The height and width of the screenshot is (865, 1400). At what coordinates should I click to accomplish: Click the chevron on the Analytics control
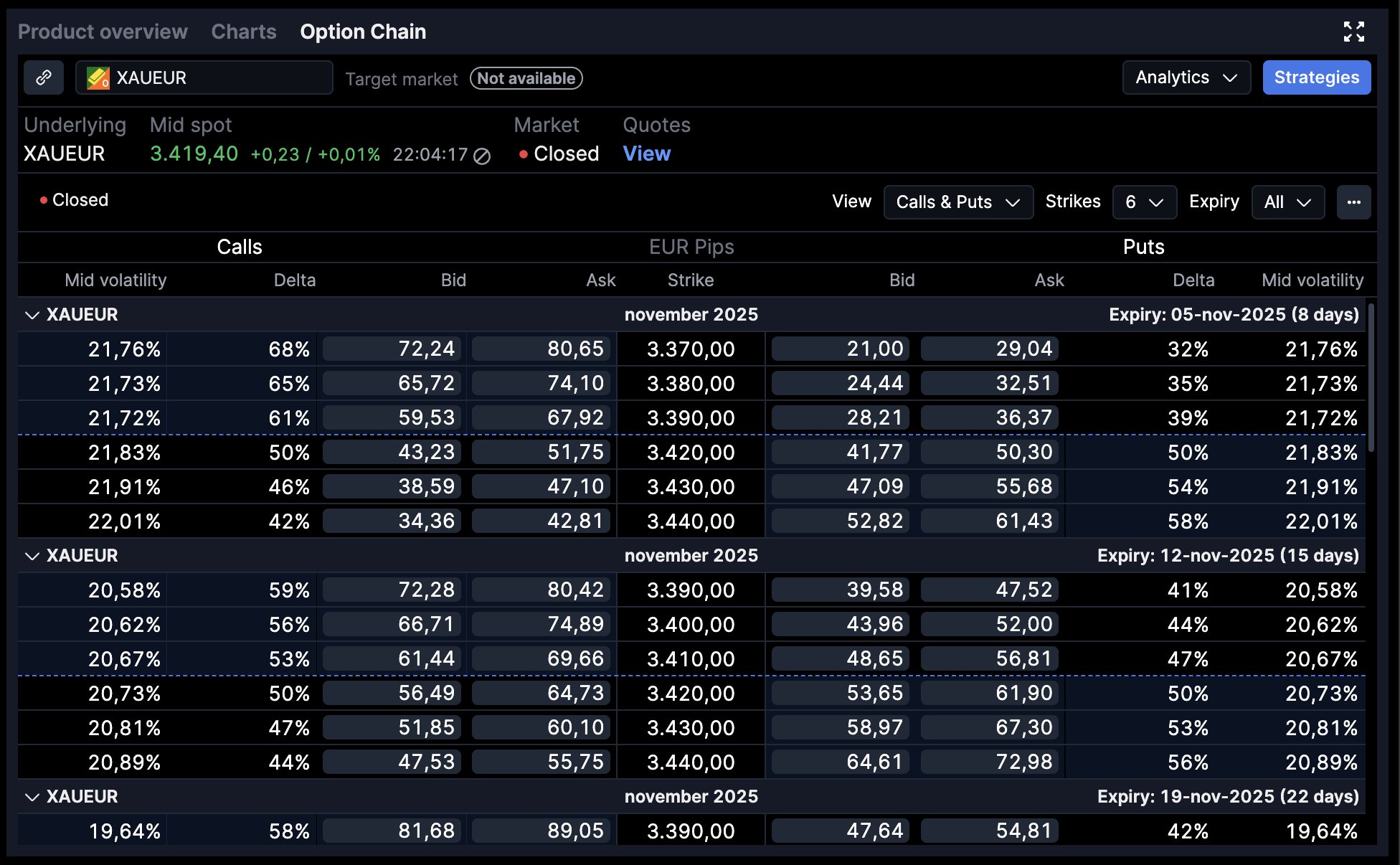[x=1231, y=77]
